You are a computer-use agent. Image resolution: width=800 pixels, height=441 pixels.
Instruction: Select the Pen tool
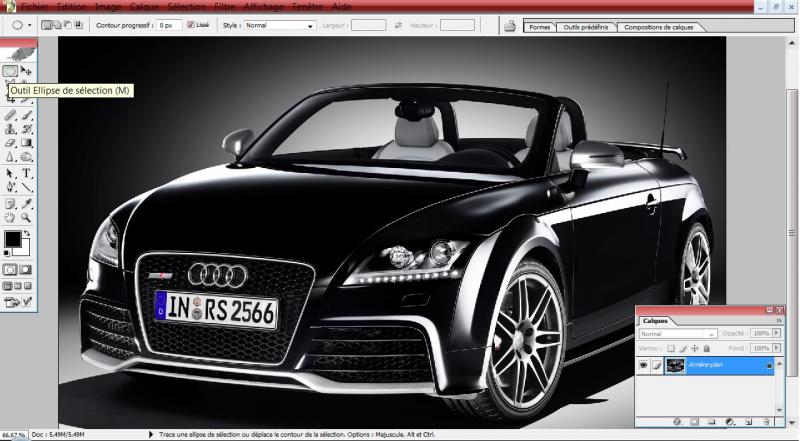click(x=10, y=187)
